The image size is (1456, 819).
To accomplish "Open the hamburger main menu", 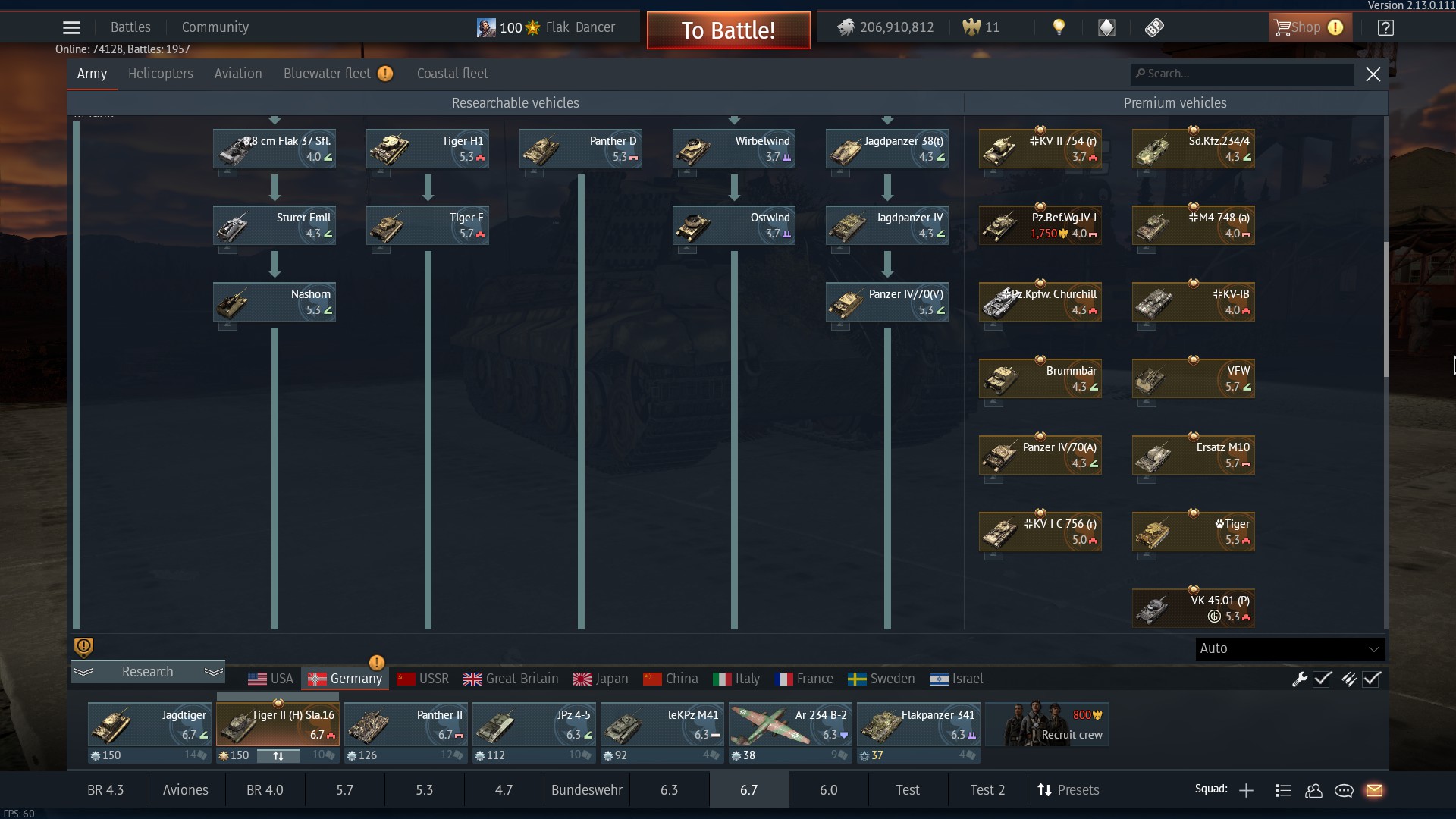I will pos(71,28).
